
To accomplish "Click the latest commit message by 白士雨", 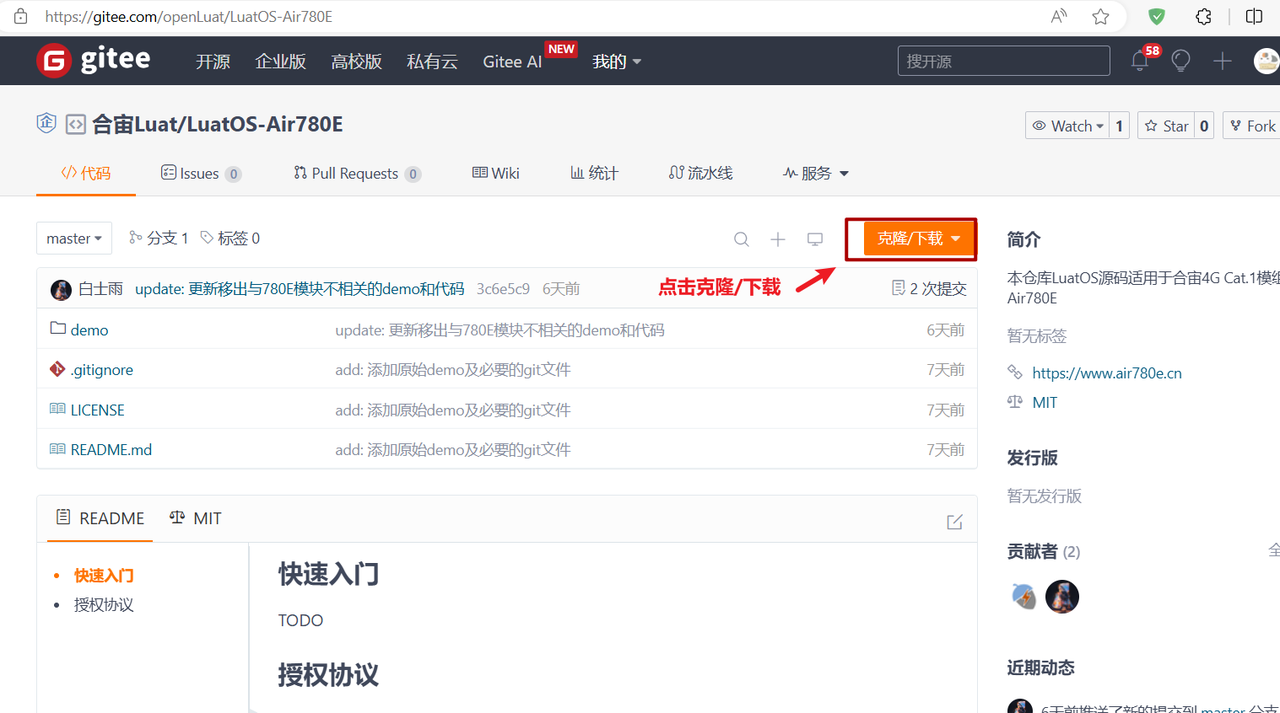I will point(299,288).
